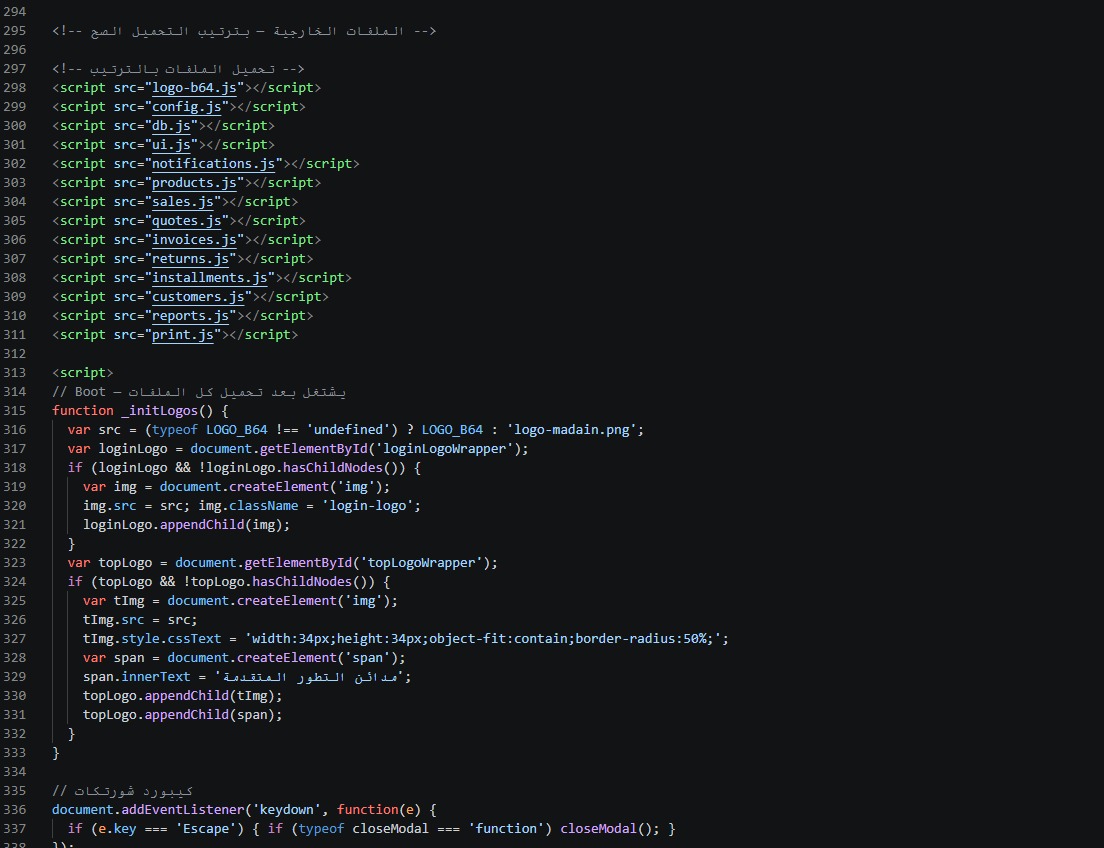Open the returns.js file link
The image size is (1104, 848).
click(190, 259)
